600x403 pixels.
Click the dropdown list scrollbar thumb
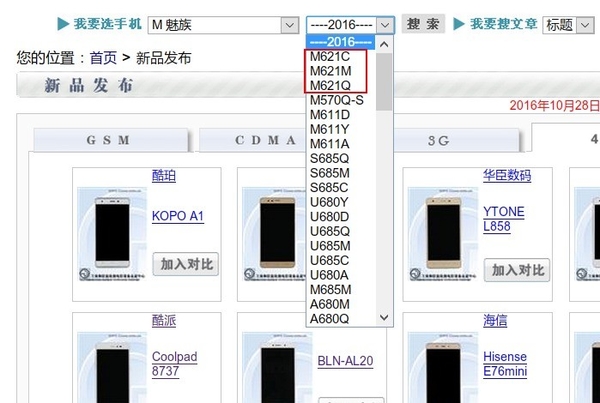point(384,82)
